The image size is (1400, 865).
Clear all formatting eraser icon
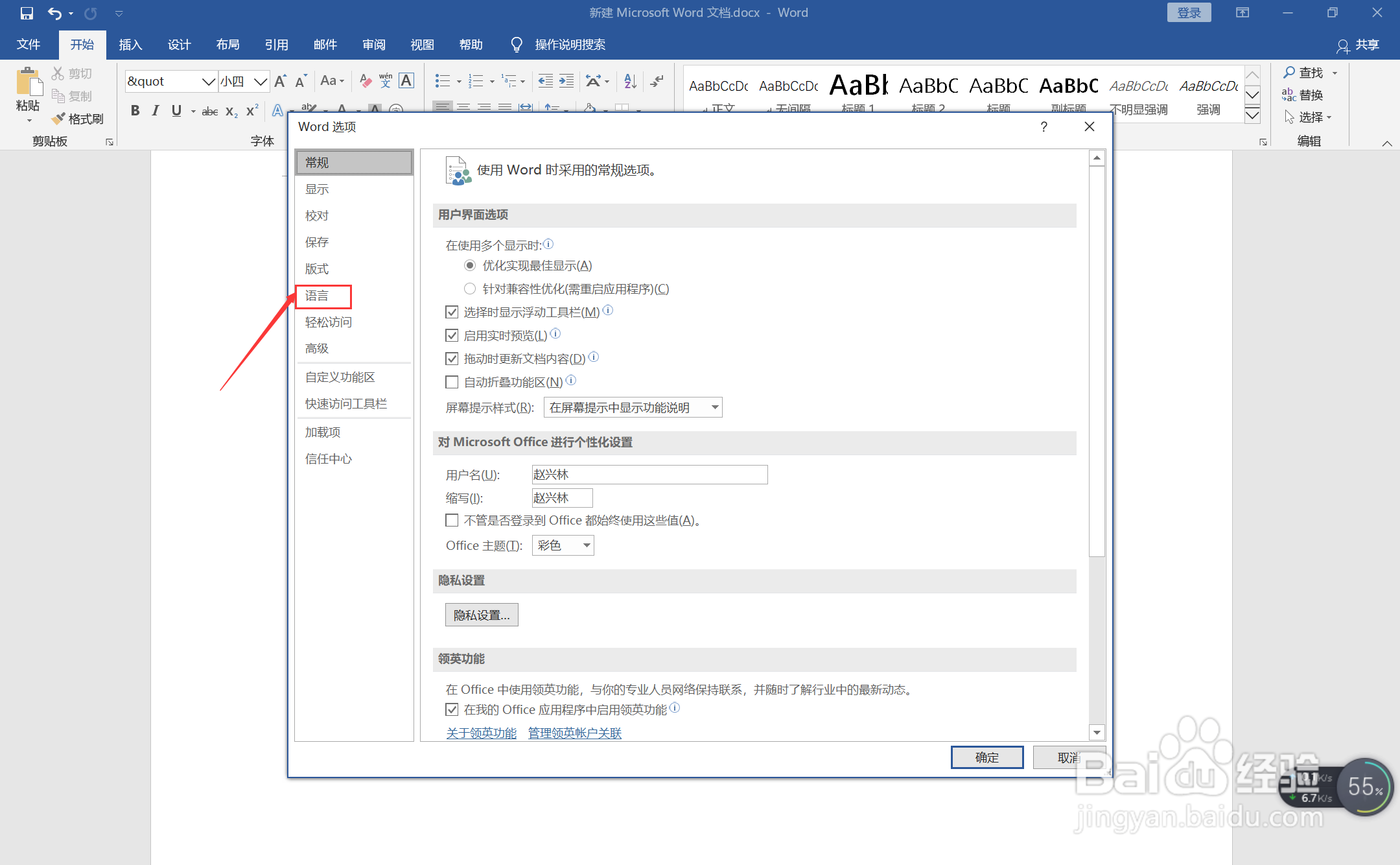coord(366,81)
